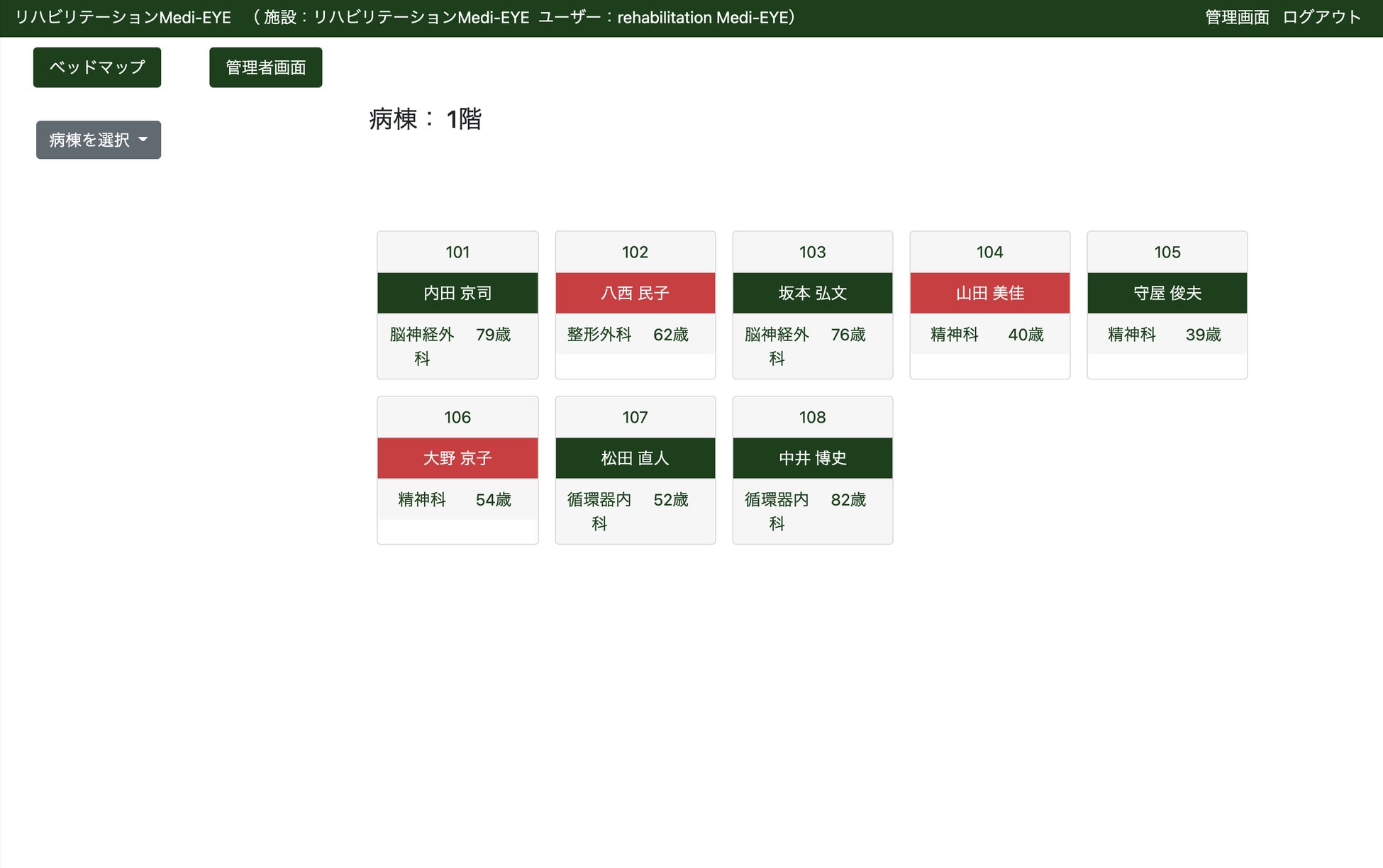
Task: Click the 管理者画面 button
Action: [265, 67]
